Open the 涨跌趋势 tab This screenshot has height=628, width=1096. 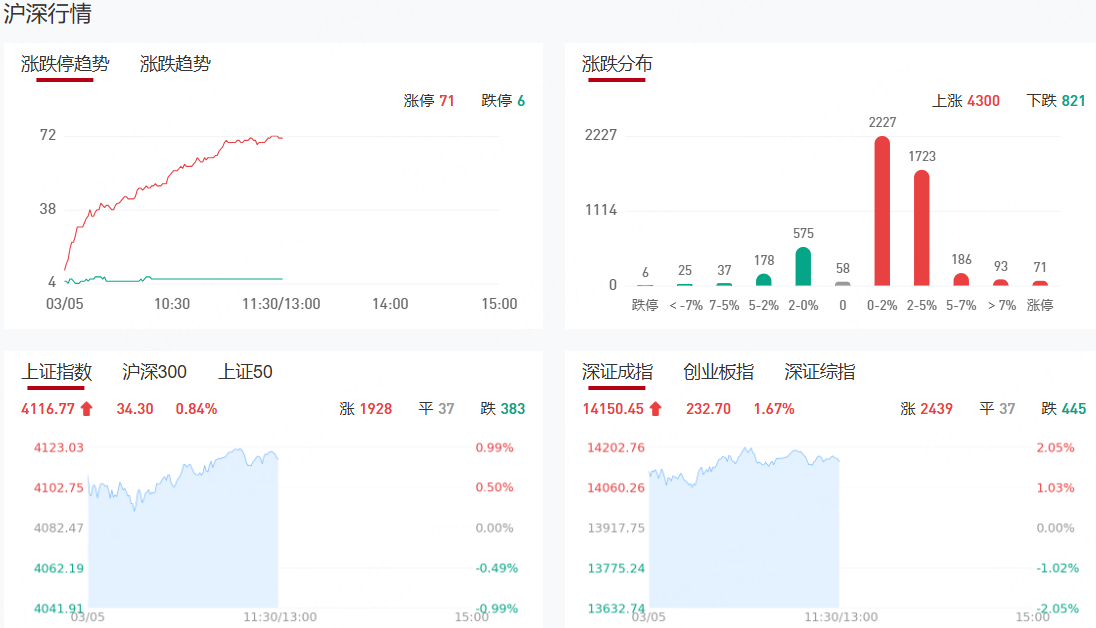click(175, 64)
